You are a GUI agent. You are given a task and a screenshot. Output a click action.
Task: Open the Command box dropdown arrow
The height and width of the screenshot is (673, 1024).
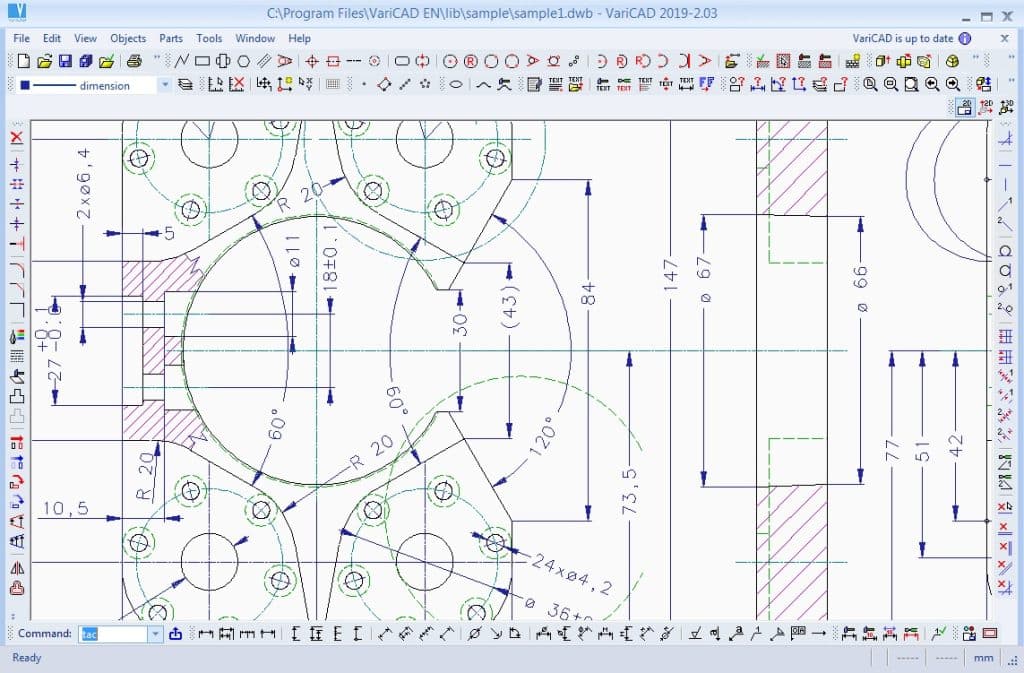pyautogui.click(x=155, y=633)
